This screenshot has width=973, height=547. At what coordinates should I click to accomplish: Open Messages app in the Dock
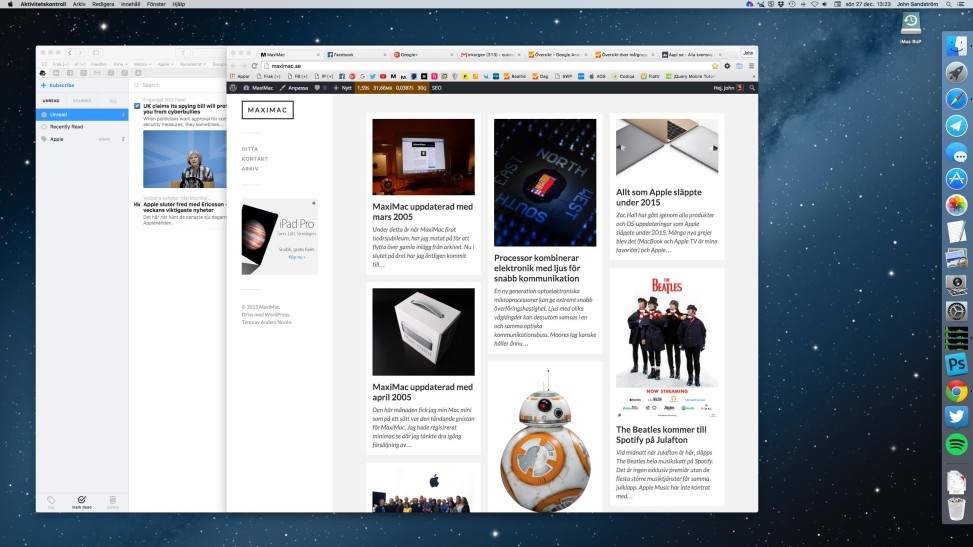click(956, 153)
